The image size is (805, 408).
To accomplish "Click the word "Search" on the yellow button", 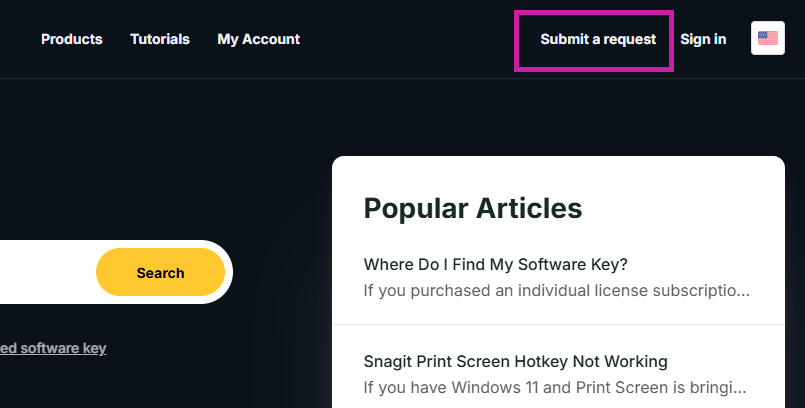I will pos(160,273).
